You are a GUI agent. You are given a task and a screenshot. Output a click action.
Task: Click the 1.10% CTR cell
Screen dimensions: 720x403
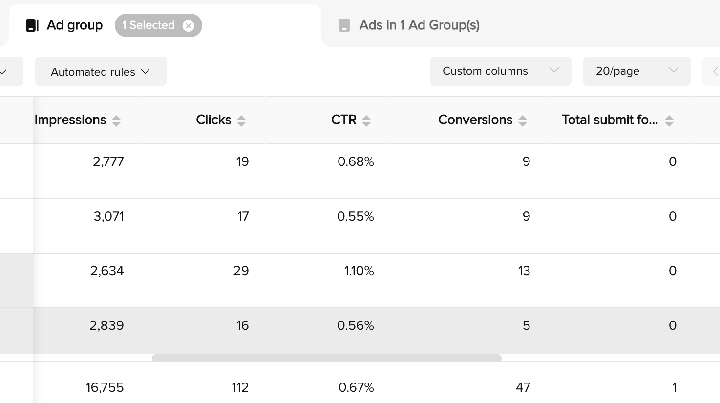coord(357,271)
